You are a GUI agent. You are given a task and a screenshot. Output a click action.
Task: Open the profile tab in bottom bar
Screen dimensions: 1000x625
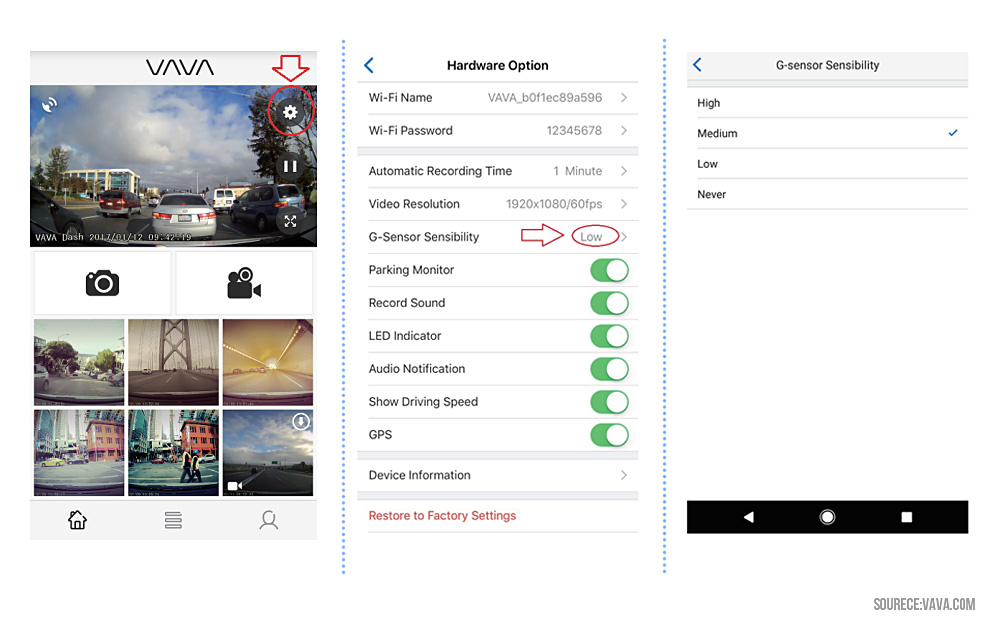click(x=268, y=520)
